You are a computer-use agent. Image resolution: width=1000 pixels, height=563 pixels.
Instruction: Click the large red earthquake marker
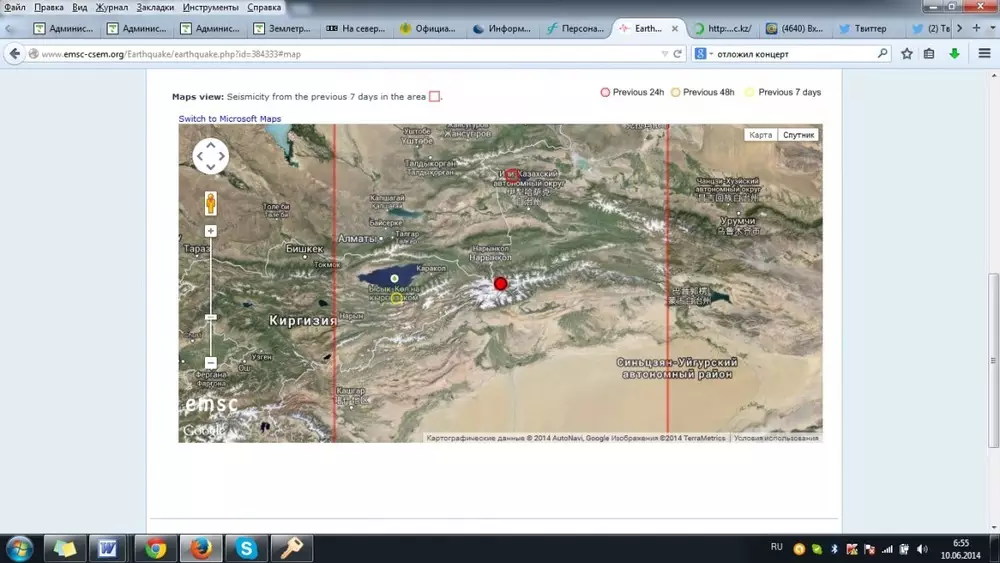click(x=501, y=283)
